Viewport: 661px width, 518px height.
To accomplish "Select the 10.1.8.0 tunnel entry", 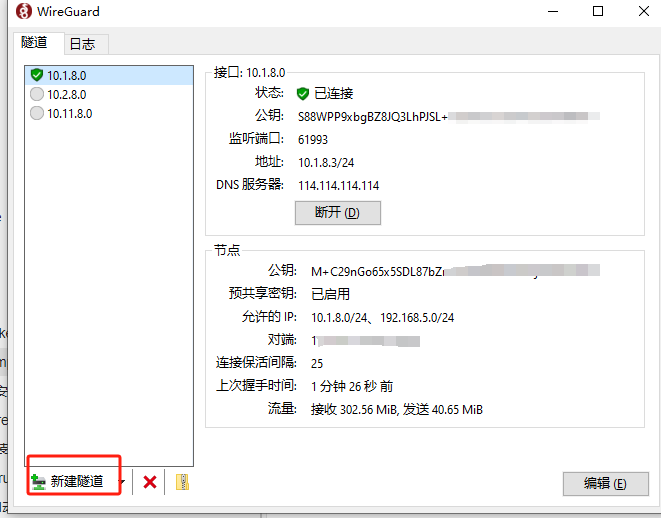I will pyautogui.click(x=109, y=75).
